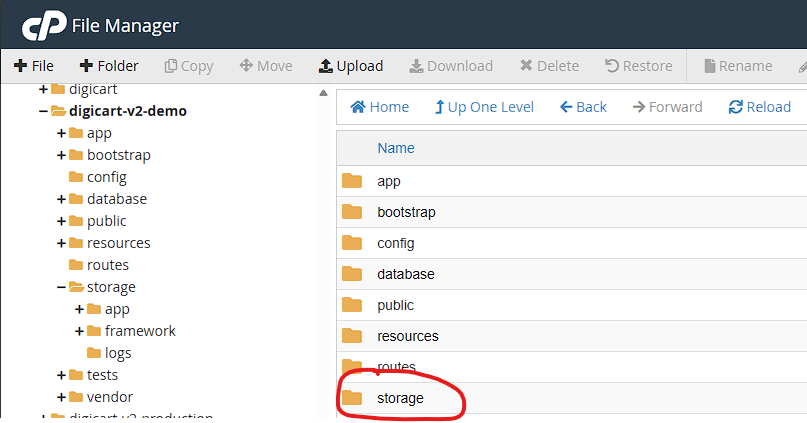Screen dimensions: 807x423
Task: Collapse the digicart-v2-demo tree node
Action: click(43, 111)
